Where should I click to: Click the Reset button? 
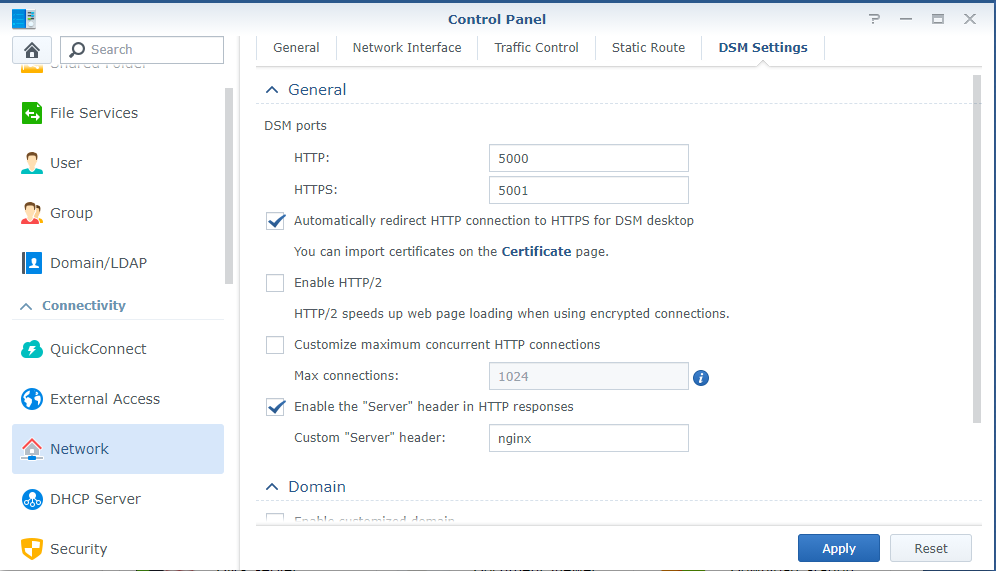(x=931, y=548)
